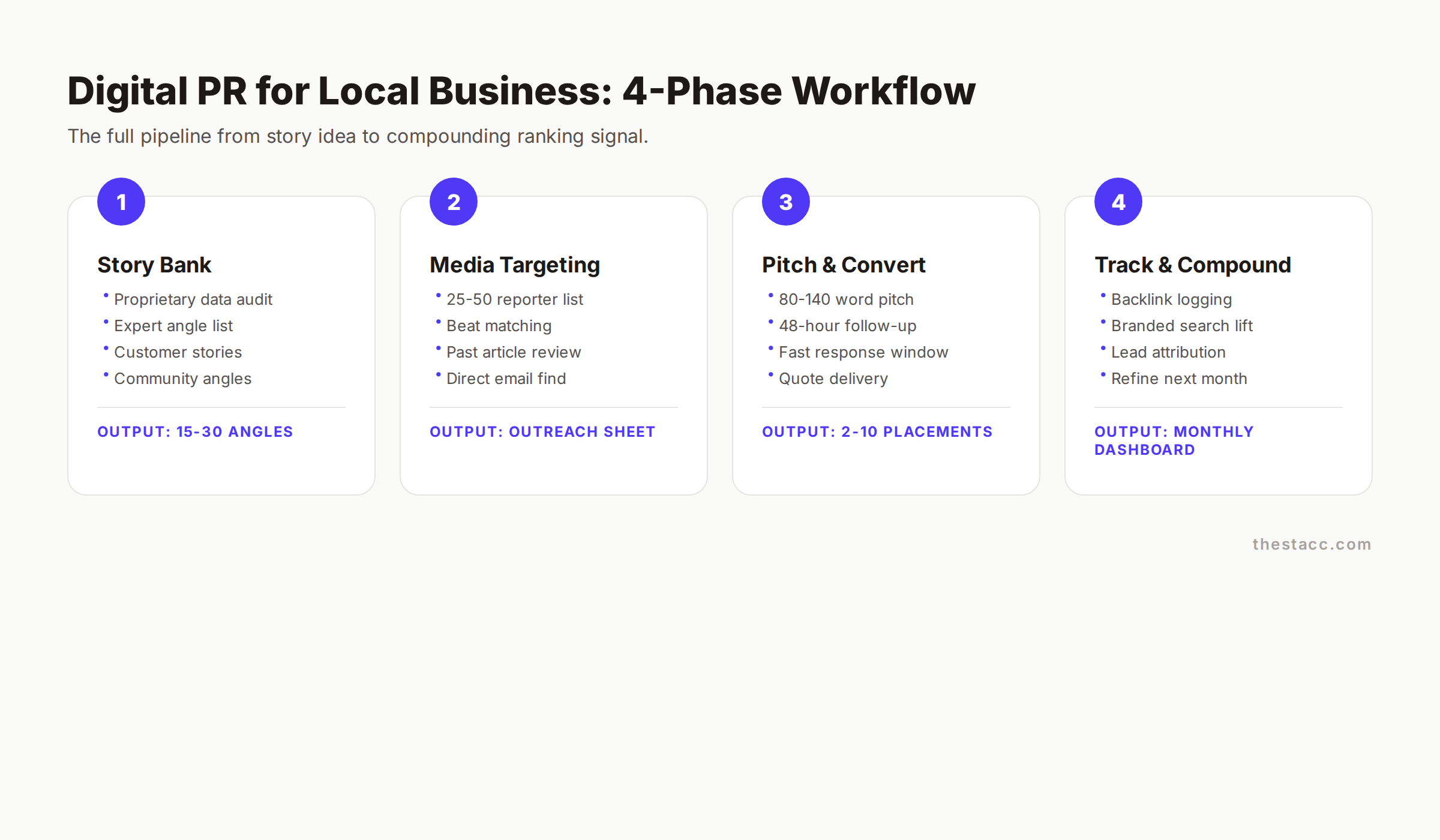Click 'OUTPUT: MONTHLY DASHBOARD' label
Screen dimensions: 1440x840
(x=1174, y=440)
